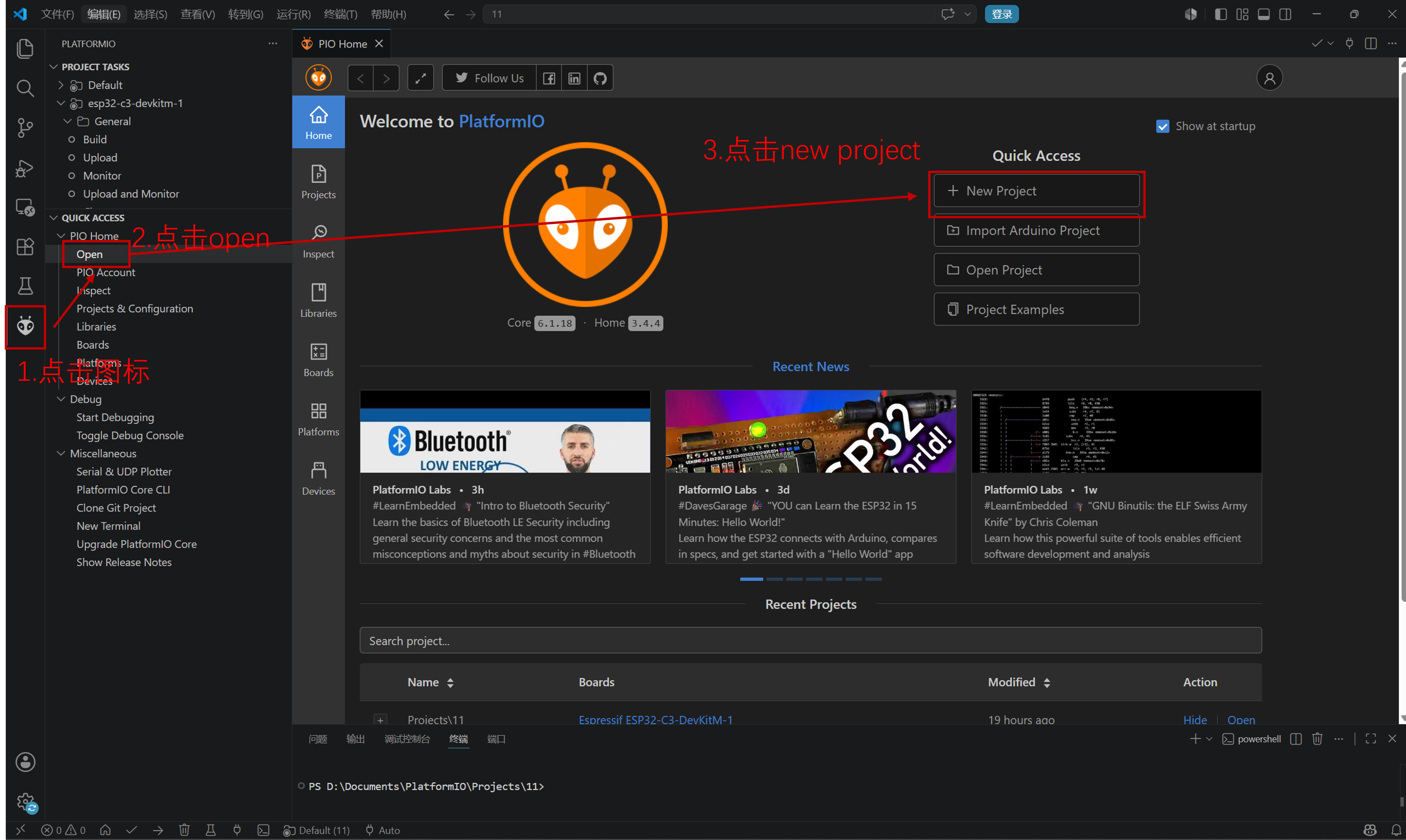Screen dimensions: 1406x840
Task: Open the new terminal launch profile dropdown
Action: [1209, 739]
